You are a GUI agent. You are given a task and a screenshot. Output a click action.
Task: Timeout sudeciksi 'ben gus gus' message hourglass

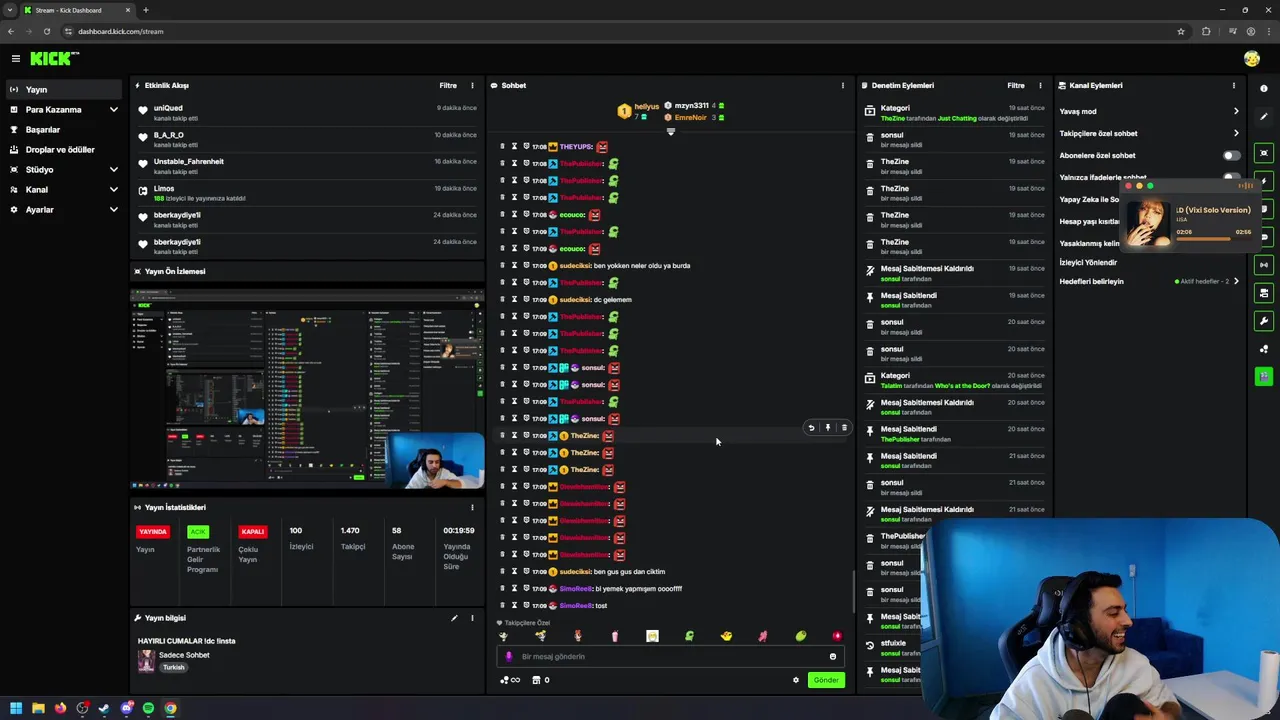(x=514, y=571)
